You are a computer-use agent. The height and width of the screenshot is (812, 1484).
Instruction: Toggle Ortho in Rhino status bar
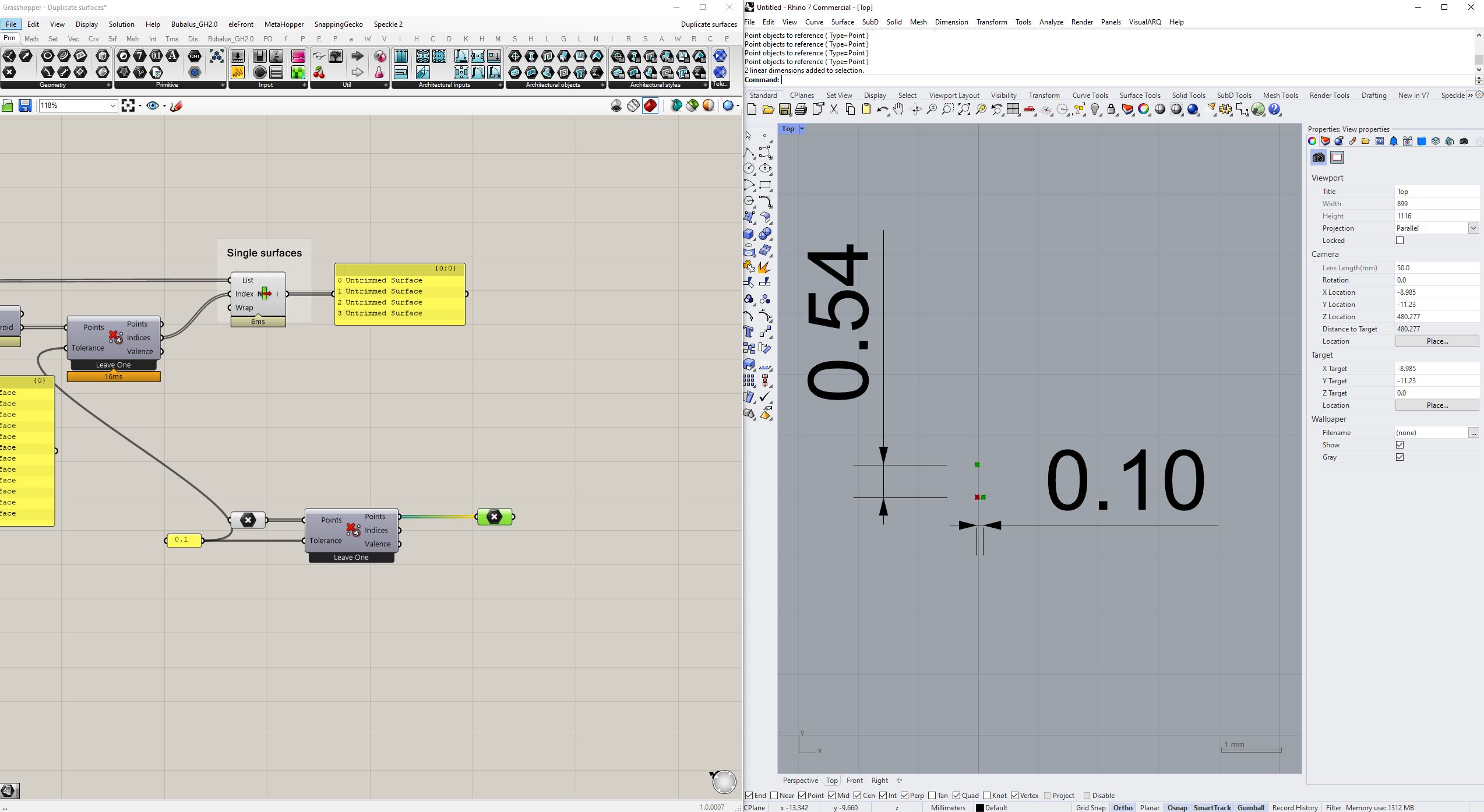coord(1122,807)
